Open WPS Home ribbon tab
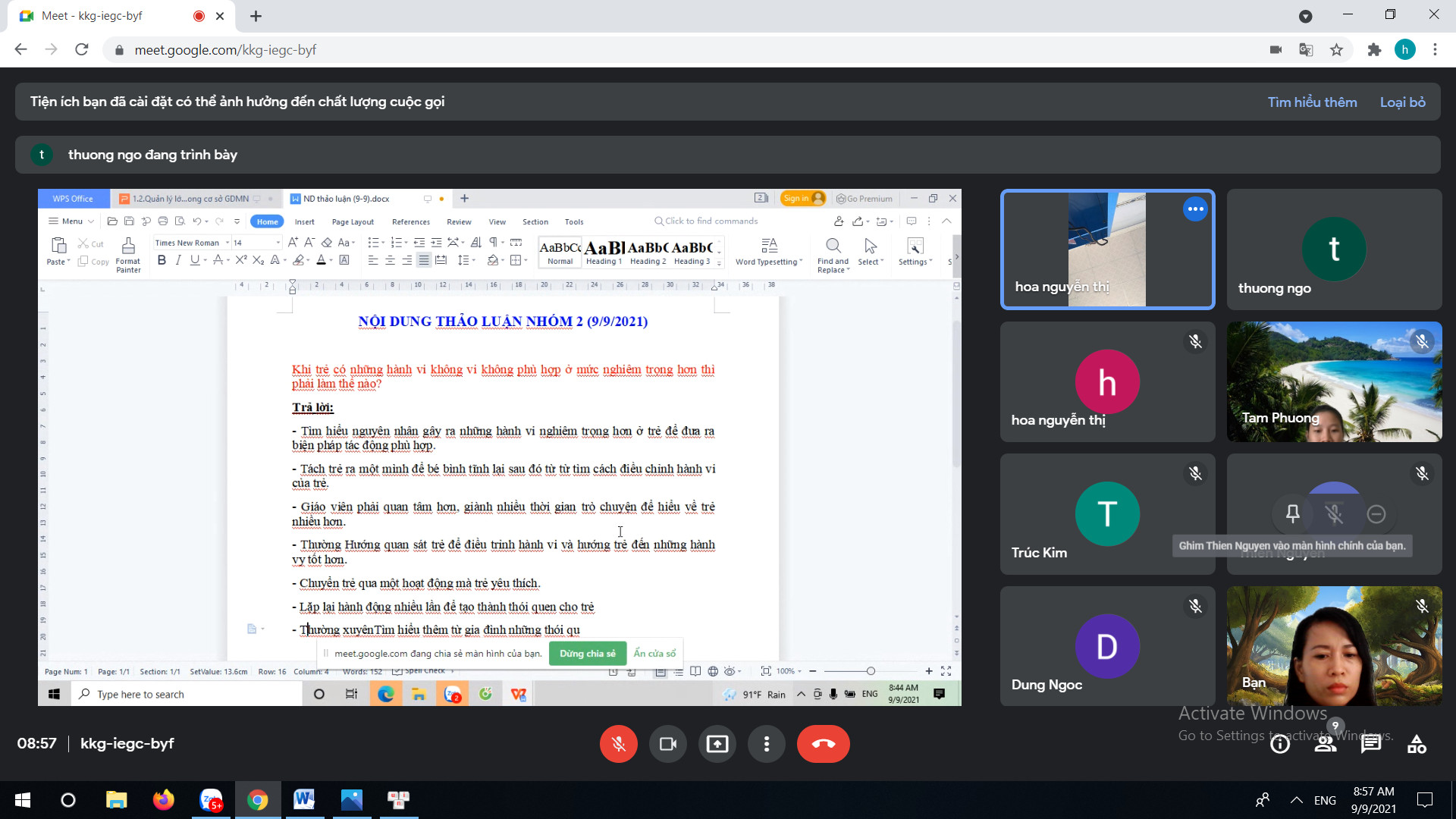Screen dimensions: 1456x819 pos(267,221)
